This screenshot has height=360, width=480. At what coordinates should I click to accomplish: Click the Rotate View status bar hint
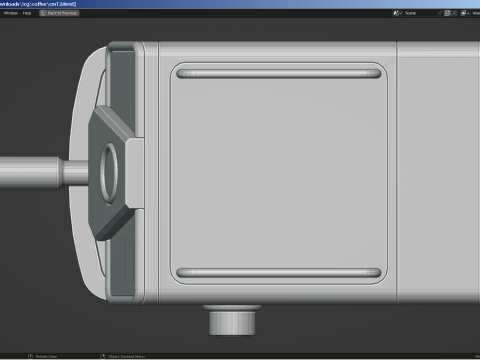(46, 357)
